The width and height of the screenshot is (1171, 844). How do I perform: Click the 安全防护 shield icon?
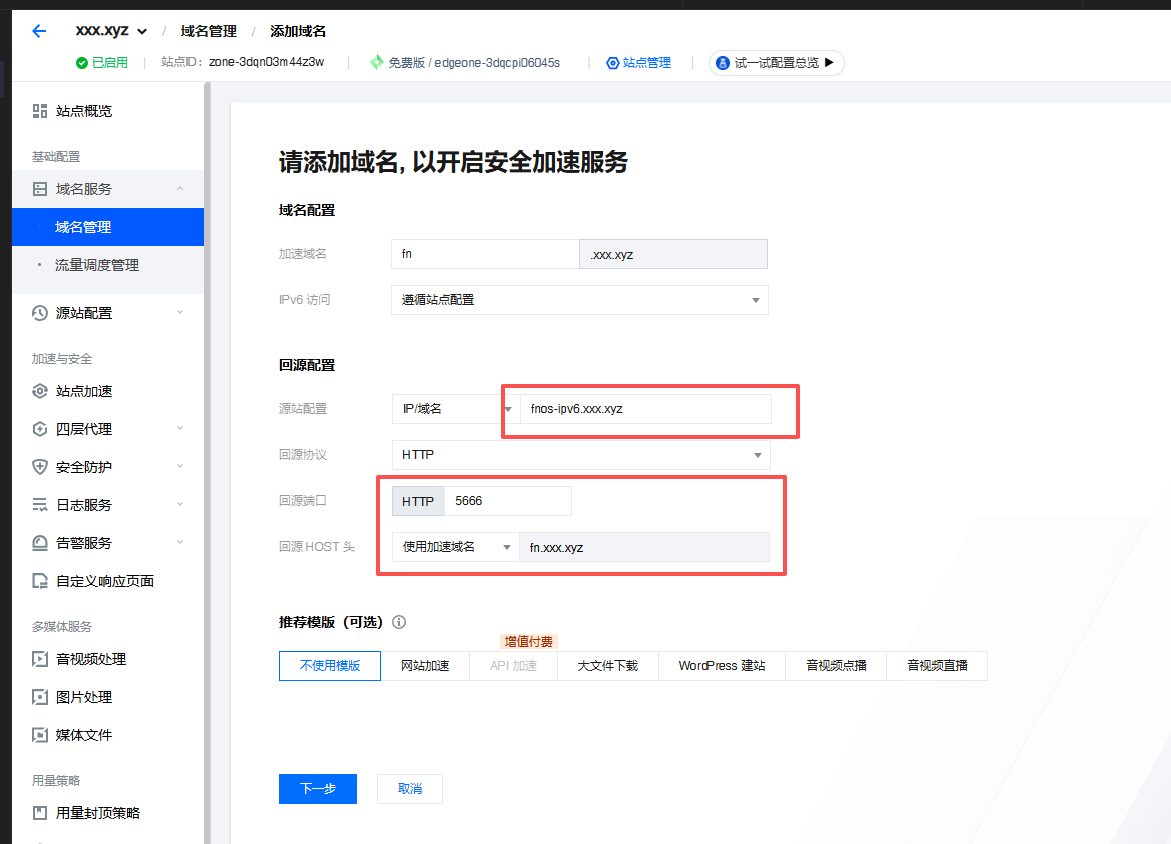40,468
